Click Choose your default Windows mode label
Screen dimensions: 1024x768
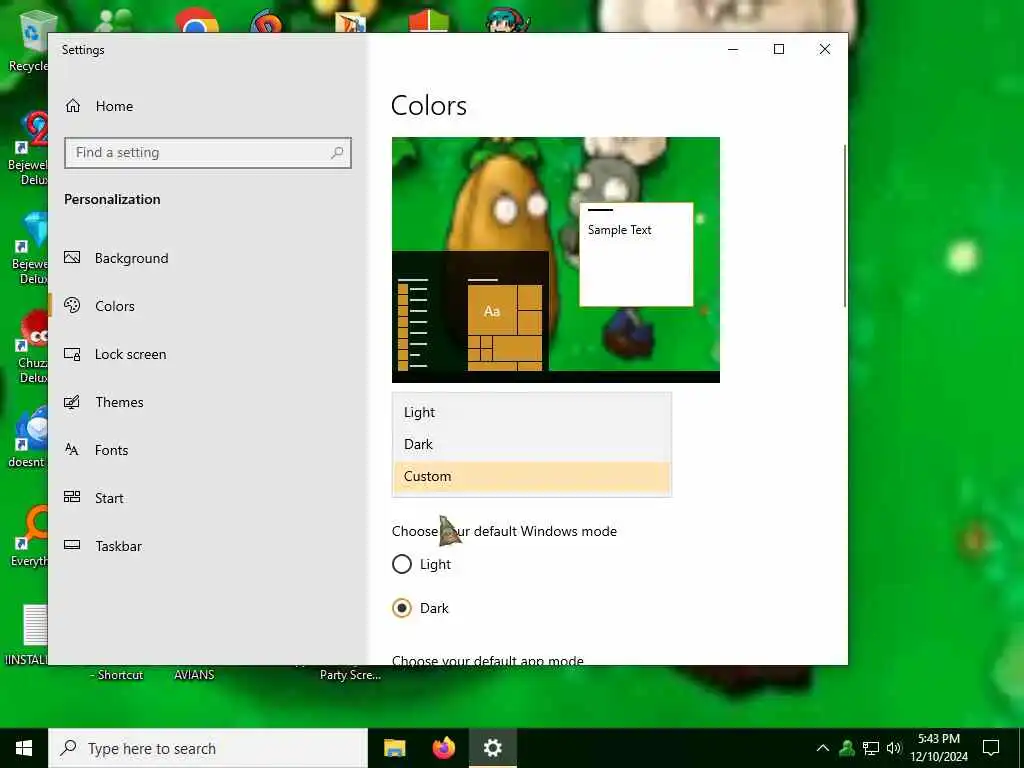pyautogui.click(x=504, y=531)
